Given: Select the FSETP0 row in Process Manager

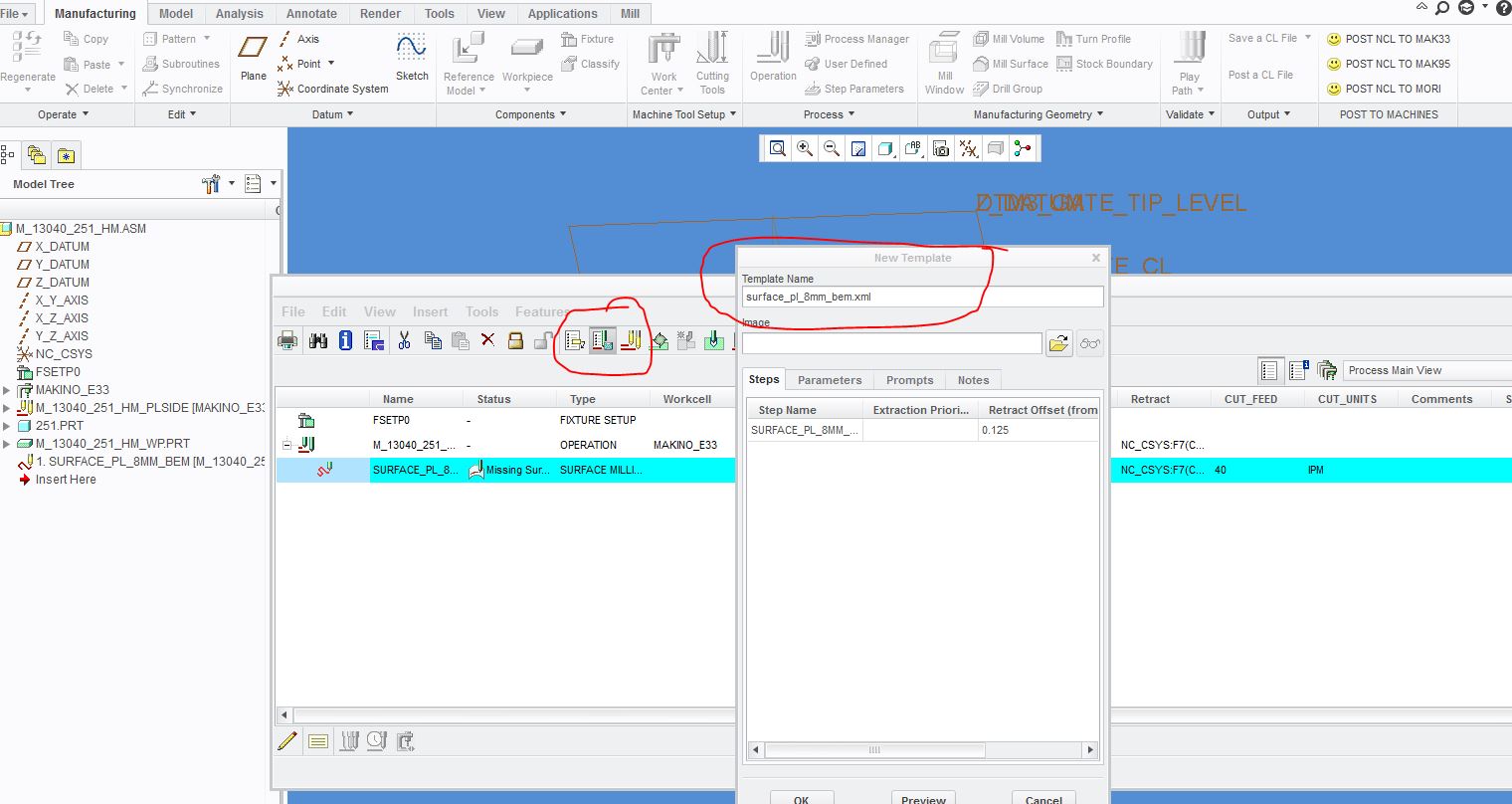Looking at the screenshot, I should (x=505, y=420).
